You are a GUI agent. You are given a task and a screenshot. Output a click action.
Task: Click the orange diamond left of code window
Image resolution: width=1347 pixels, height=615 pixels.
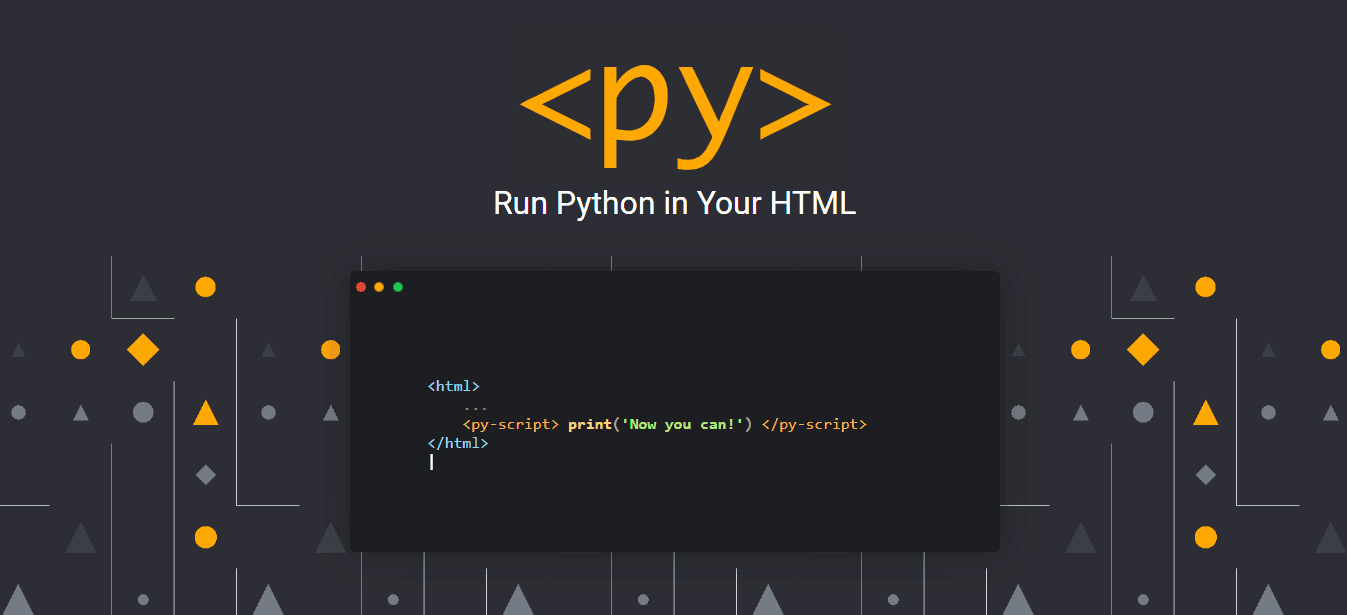tap(143, 350)
